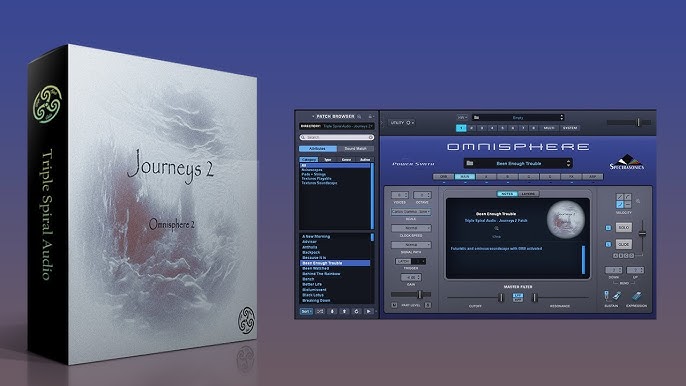Select the flat lower-right velocity curve

point(627,204)
